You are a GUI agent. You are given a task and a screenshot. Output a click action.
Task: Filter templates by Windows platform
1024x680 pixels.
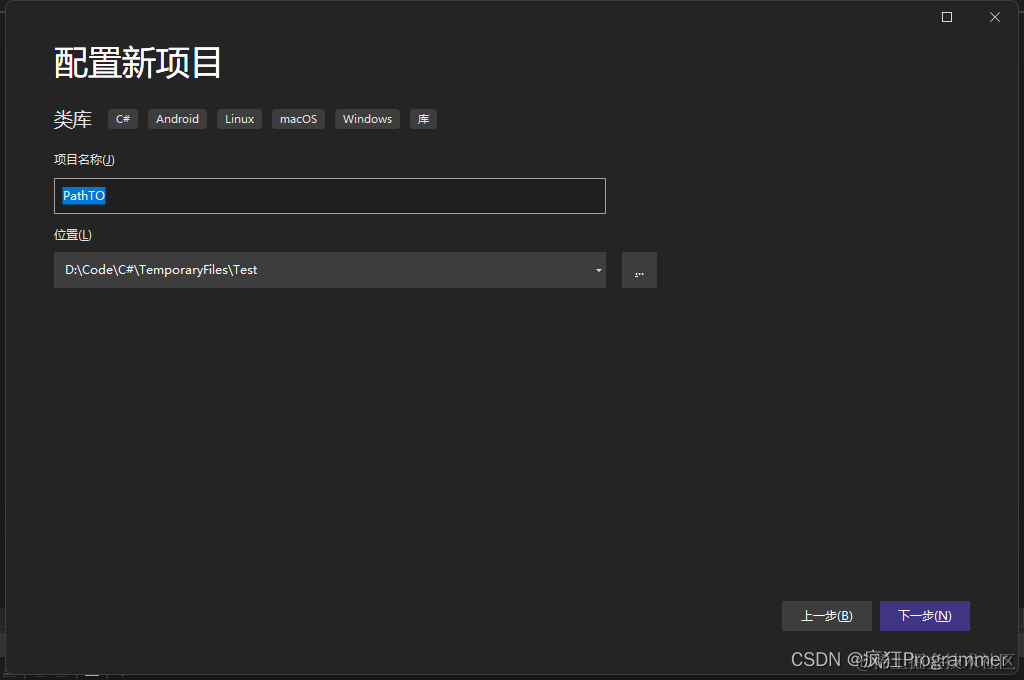coord(366,118)
